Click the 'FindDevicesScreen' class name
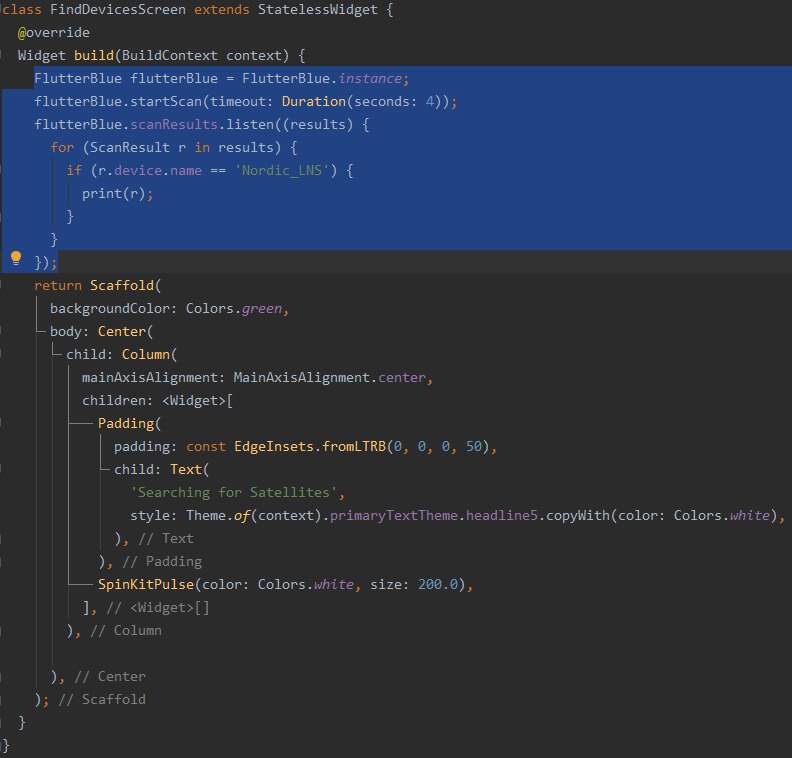Image resolution: width=792 pixels, height=758 pixels. [x=118, y=10]
